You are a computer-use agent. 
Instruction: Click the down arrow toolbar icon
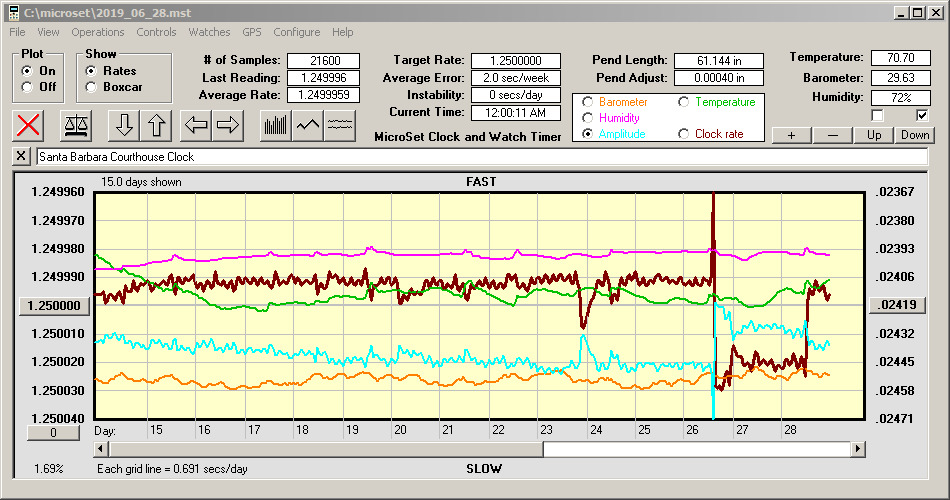[124, 125]
